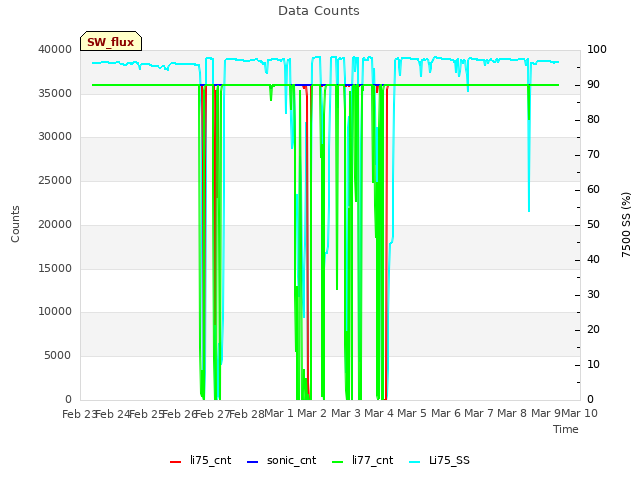Click the 50 tick on the SS axis
This screenshot has height=480, width=640.
coord(593,224)
